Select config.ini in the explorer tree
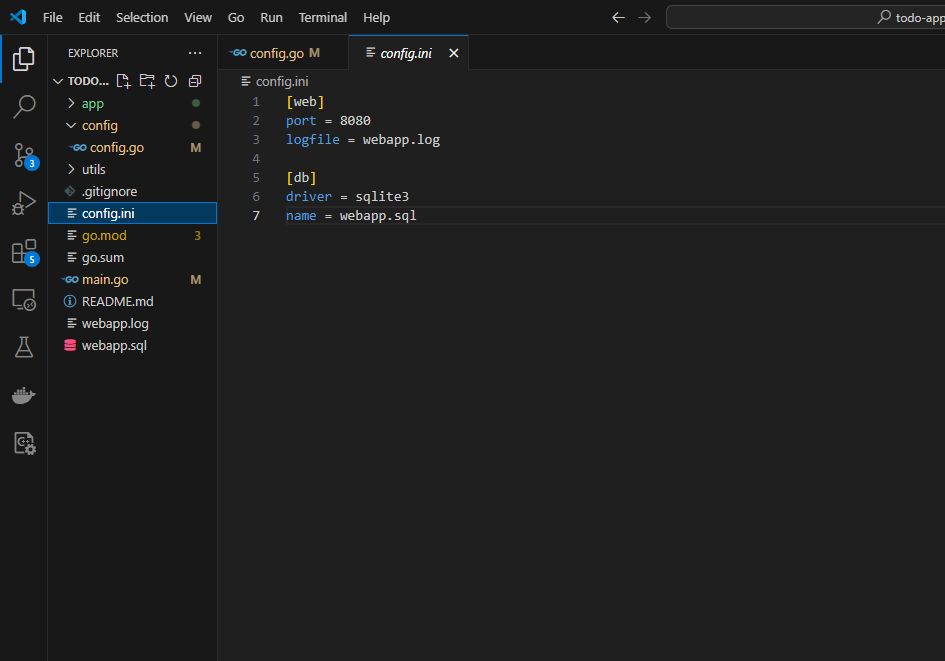 (133, 213)
